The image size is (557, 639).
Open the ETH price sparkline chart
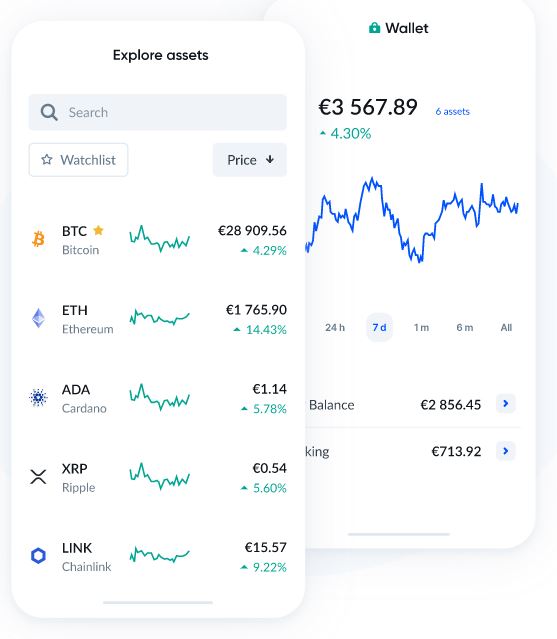click(160, 316)
